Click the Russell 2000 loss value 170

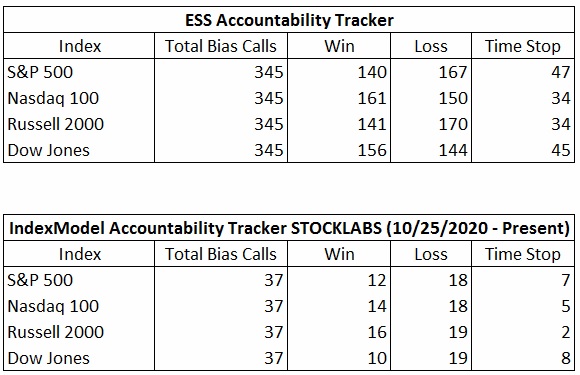pyautogui.click(x=453, y=124)
